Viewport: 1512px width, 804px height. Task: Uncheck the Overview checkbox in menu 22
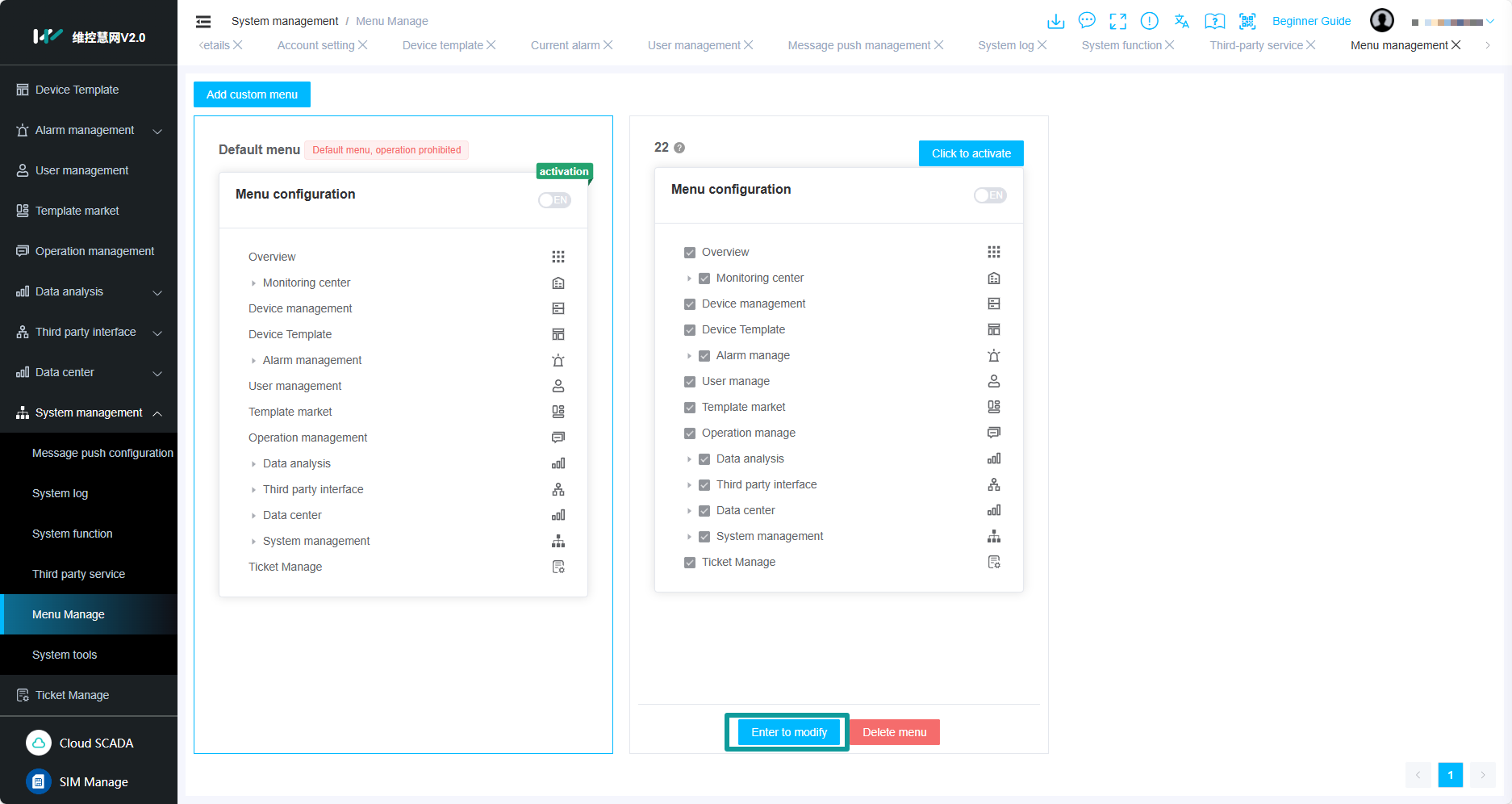690,253
